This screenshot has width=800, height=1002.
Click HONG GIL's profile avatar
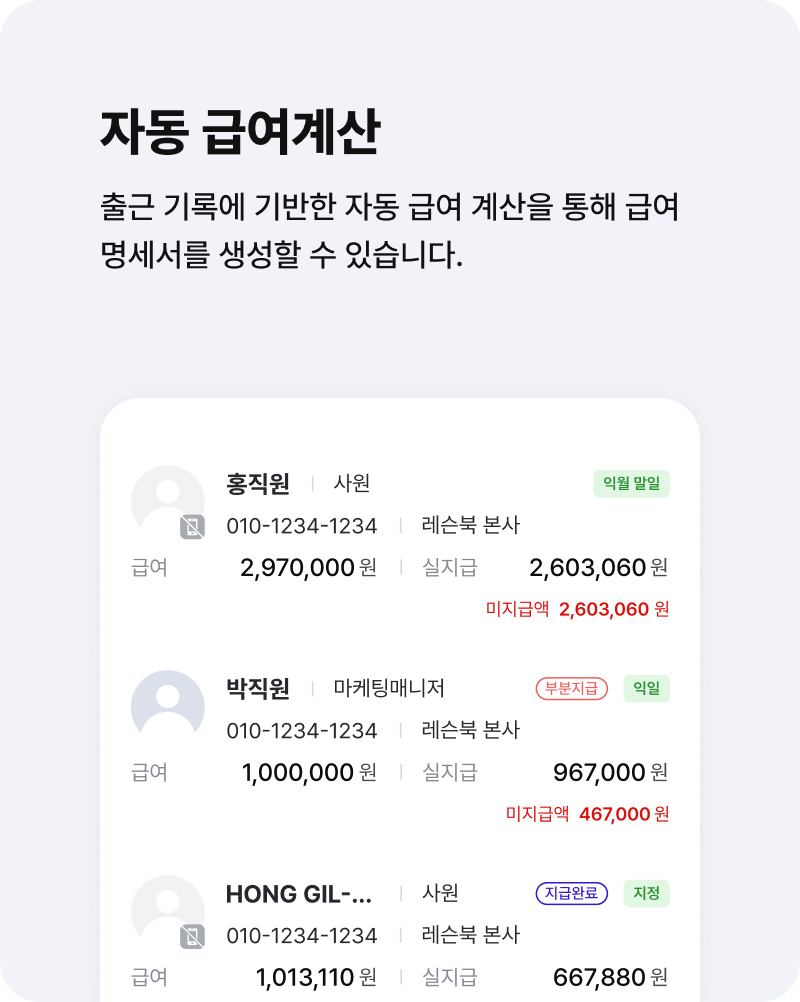pyautogui.click(x=167, y=912)
